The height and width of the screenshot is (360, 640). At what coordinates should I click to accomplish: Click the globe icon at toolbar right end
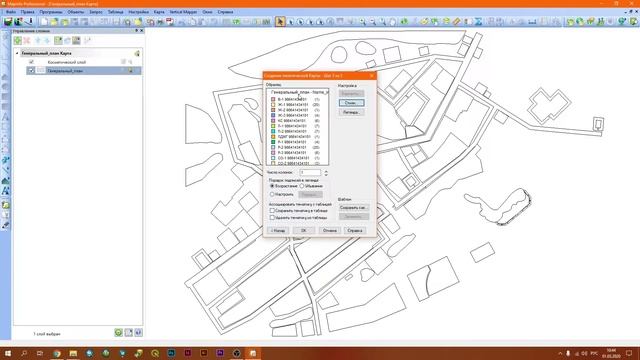[622, 22]
